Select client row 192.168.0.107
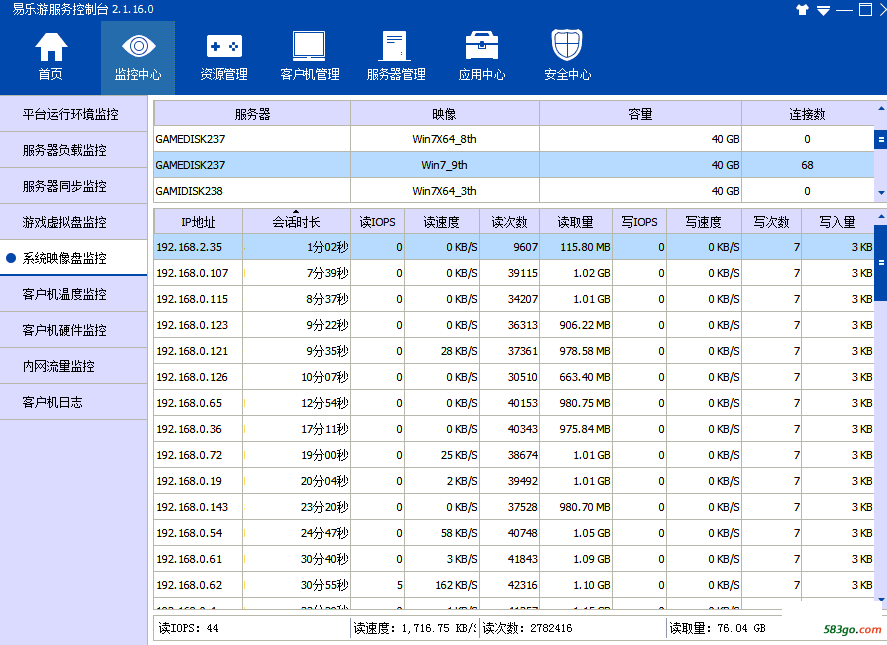The width and height of the screenshot is (887, 645). point(514,273)
